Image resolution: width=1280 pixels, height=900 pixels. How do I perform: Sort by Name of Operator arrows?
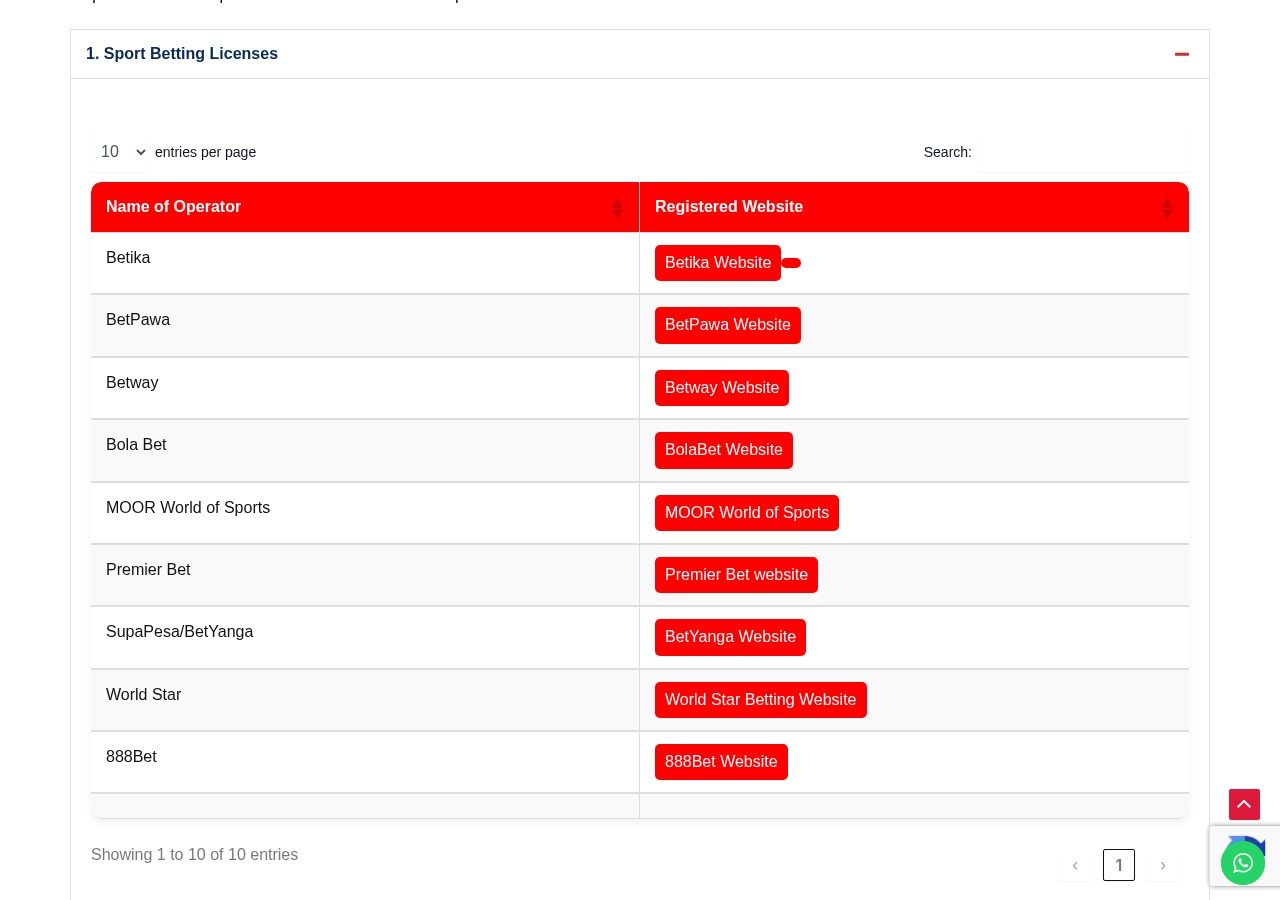click(x=617, y=208)
